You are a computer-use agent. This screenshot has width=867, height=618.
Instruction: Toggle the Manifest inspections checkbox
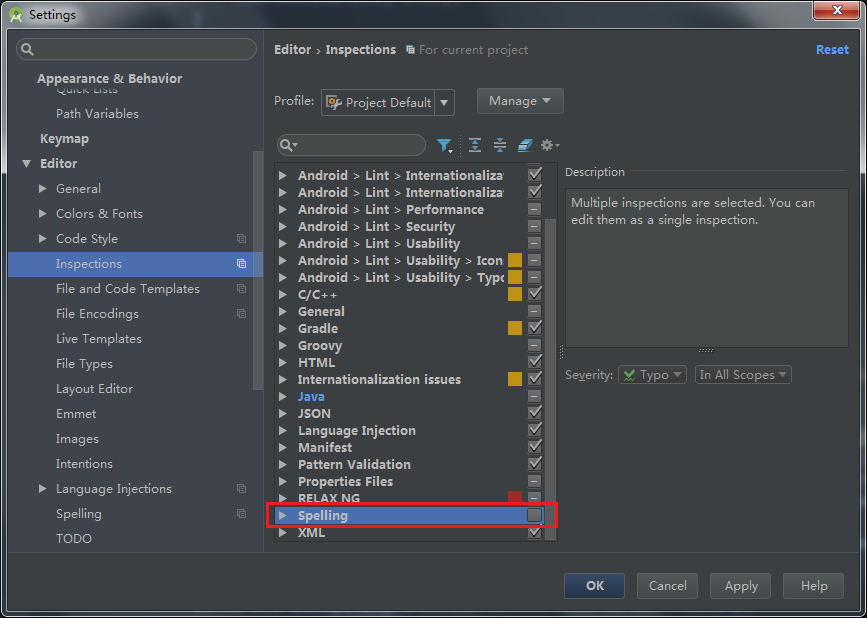click(x=534, y=447)
